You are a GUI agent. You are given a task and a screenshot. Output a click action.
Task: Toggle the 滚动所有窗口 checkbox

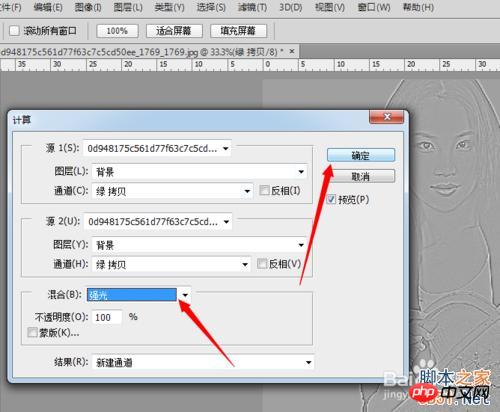[14, 31]
